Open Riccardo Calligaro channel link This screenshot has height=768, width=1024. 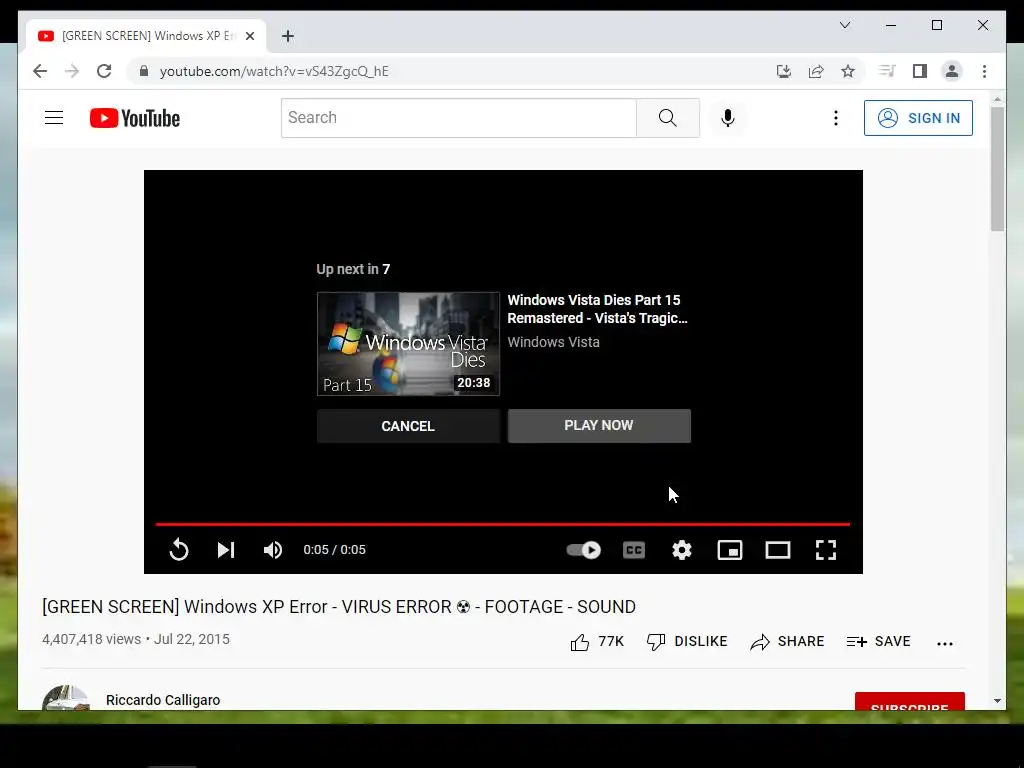pyautogui.click(x=163, y=700)
